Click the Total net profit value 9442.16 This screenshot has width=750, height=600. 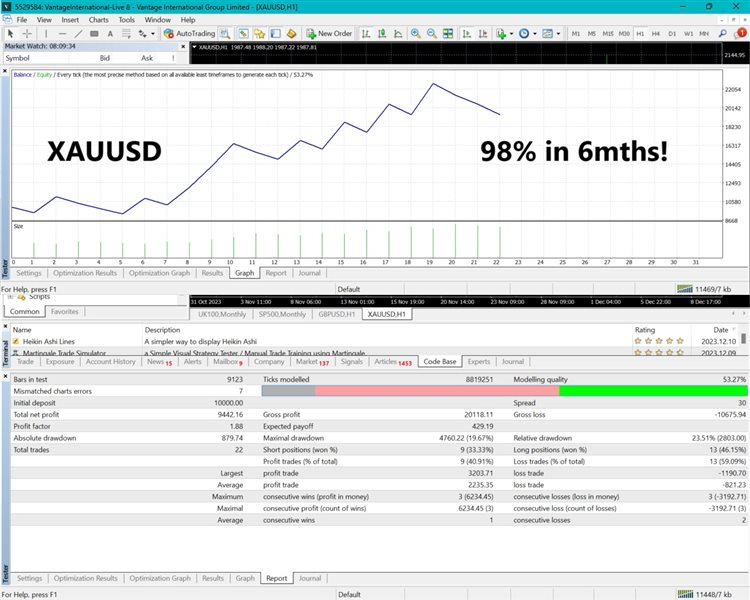(230, 415)
